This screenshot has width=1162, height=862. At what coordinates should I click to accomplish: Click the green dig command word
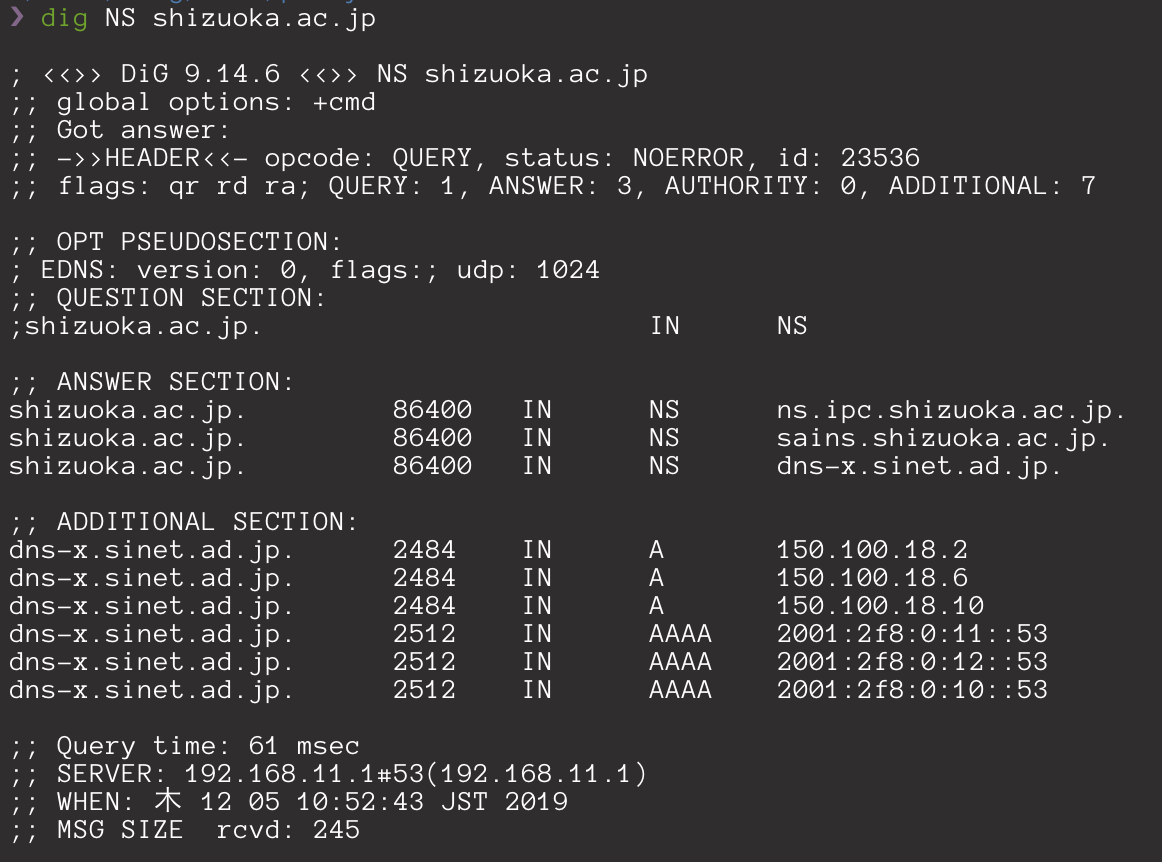click(x=64, y=19)
